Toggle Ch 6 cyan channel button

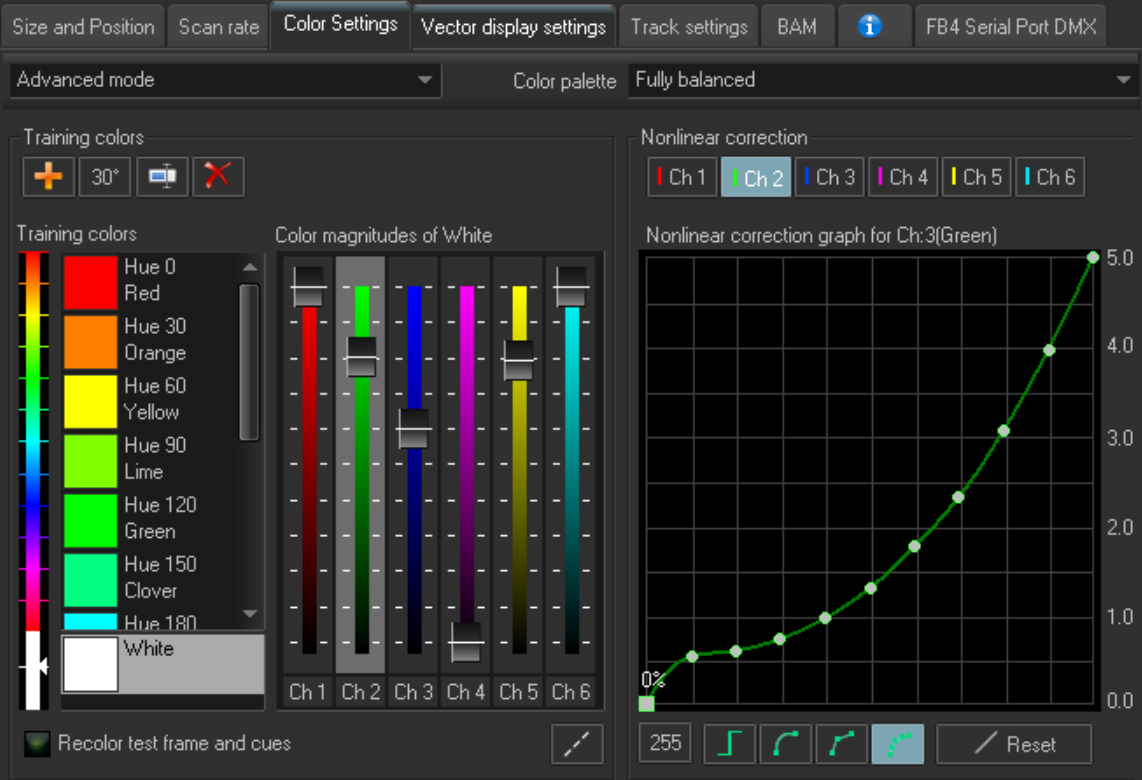tap(1050, 177)
